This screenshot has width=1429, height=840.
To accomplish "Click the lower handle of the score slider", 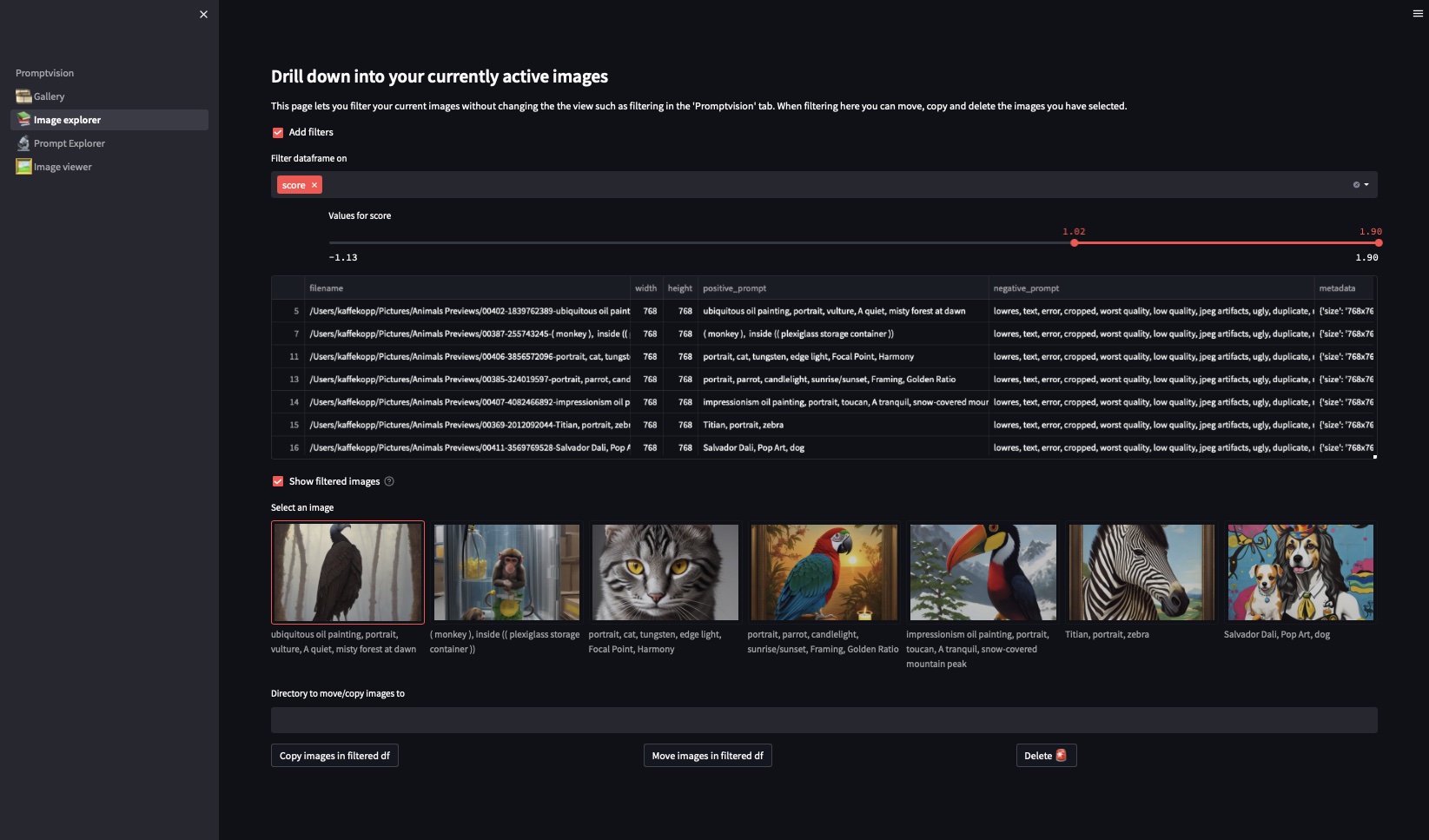I will point(1075,243).
